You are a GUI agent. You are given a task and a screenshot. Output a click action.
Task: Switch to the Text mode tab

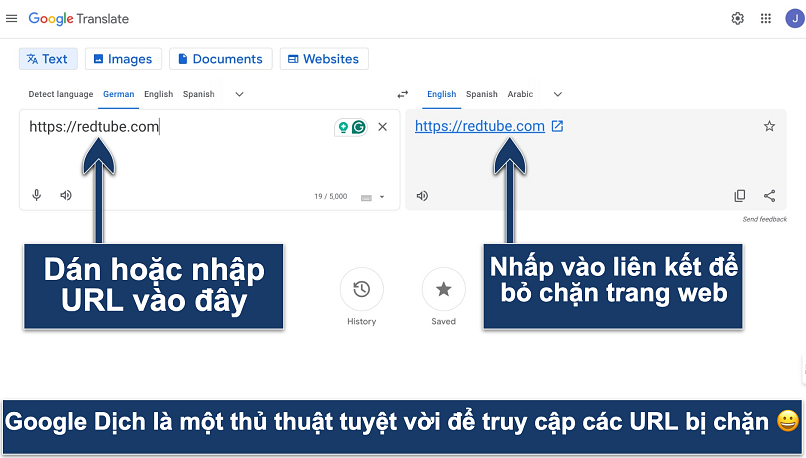48,59
